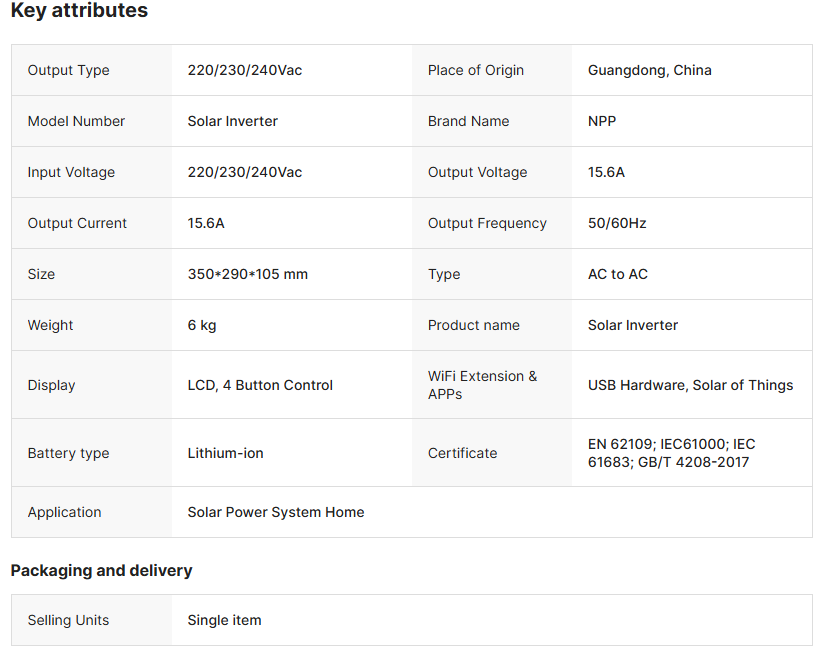Select the Lithium-ion battery type value
Screen dimensions: 831x656
tap(226, 453)
